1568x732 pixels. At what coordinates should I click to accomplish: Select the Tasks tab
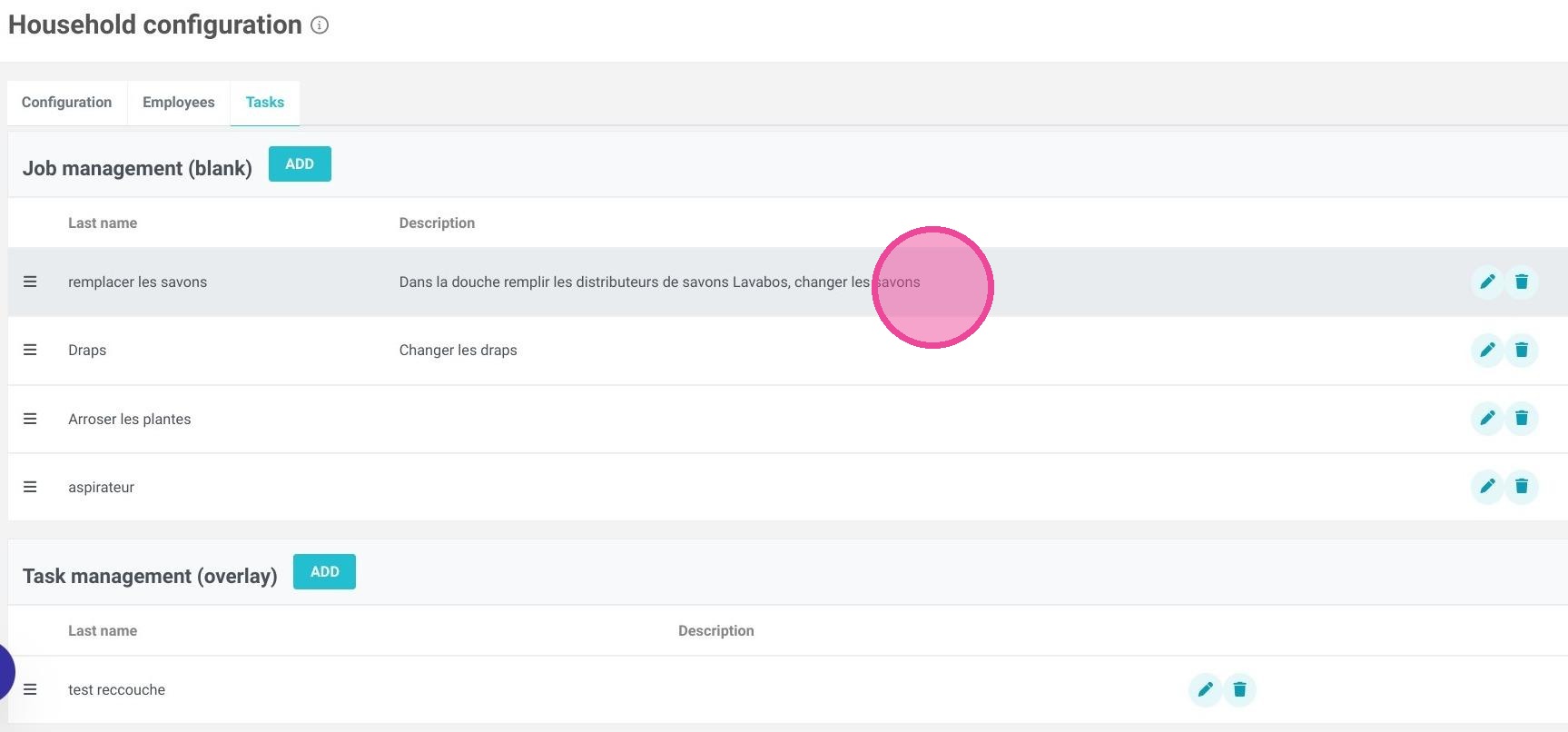coord(265,103)
